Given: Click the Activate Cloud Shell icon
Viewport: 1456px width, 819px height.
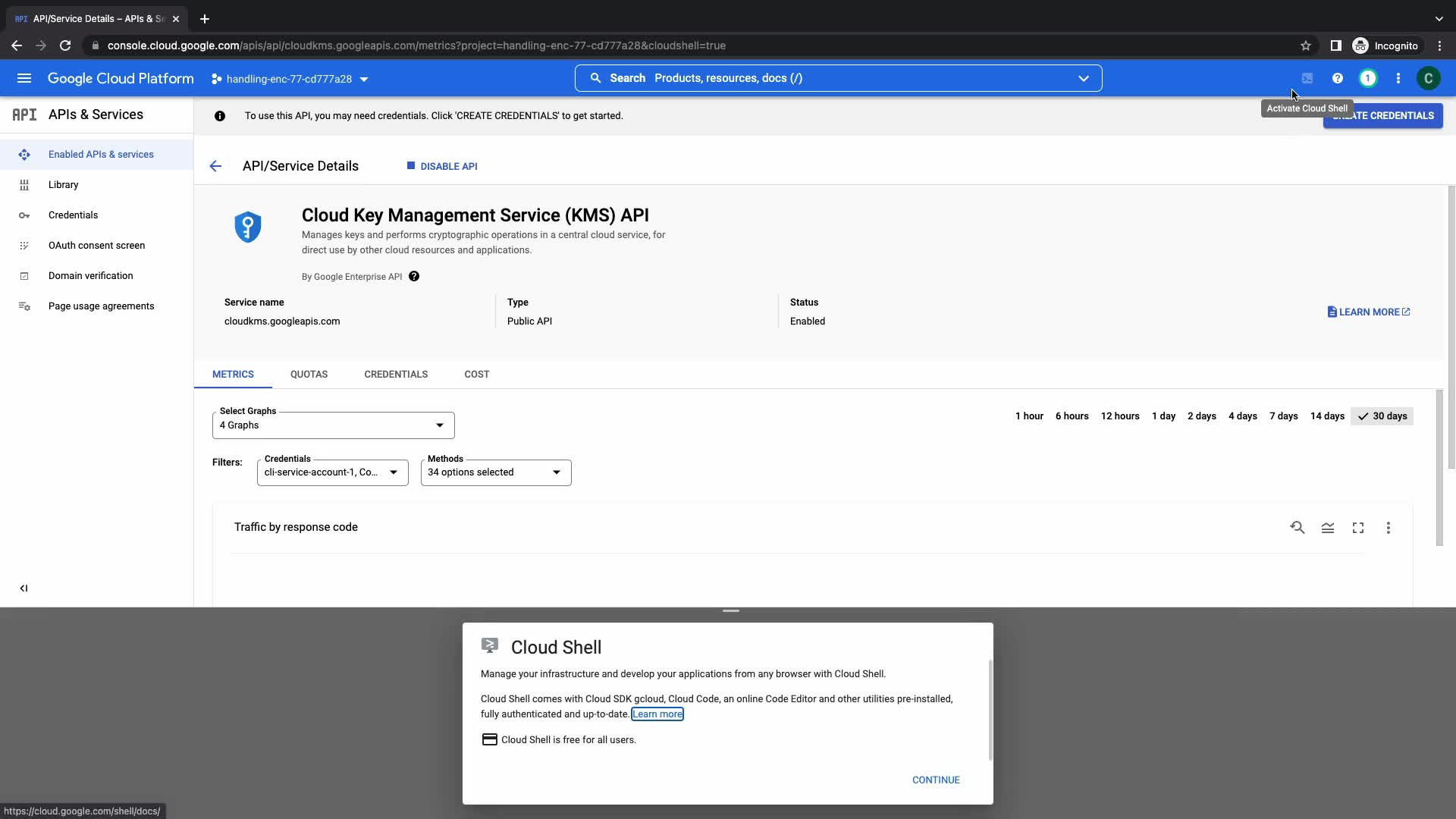Looking at the screenshot, I should point(1307,78).
